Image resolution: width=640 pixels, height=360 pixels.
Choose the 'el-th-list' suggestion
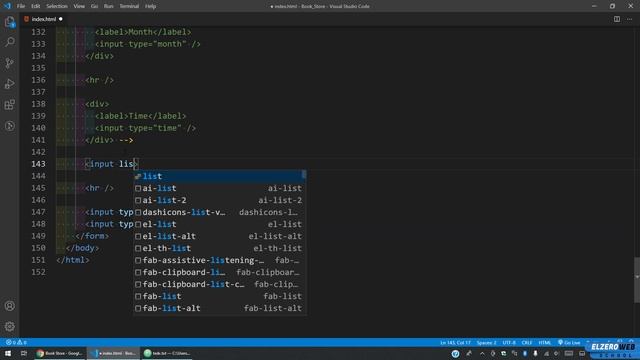(220, 248)
